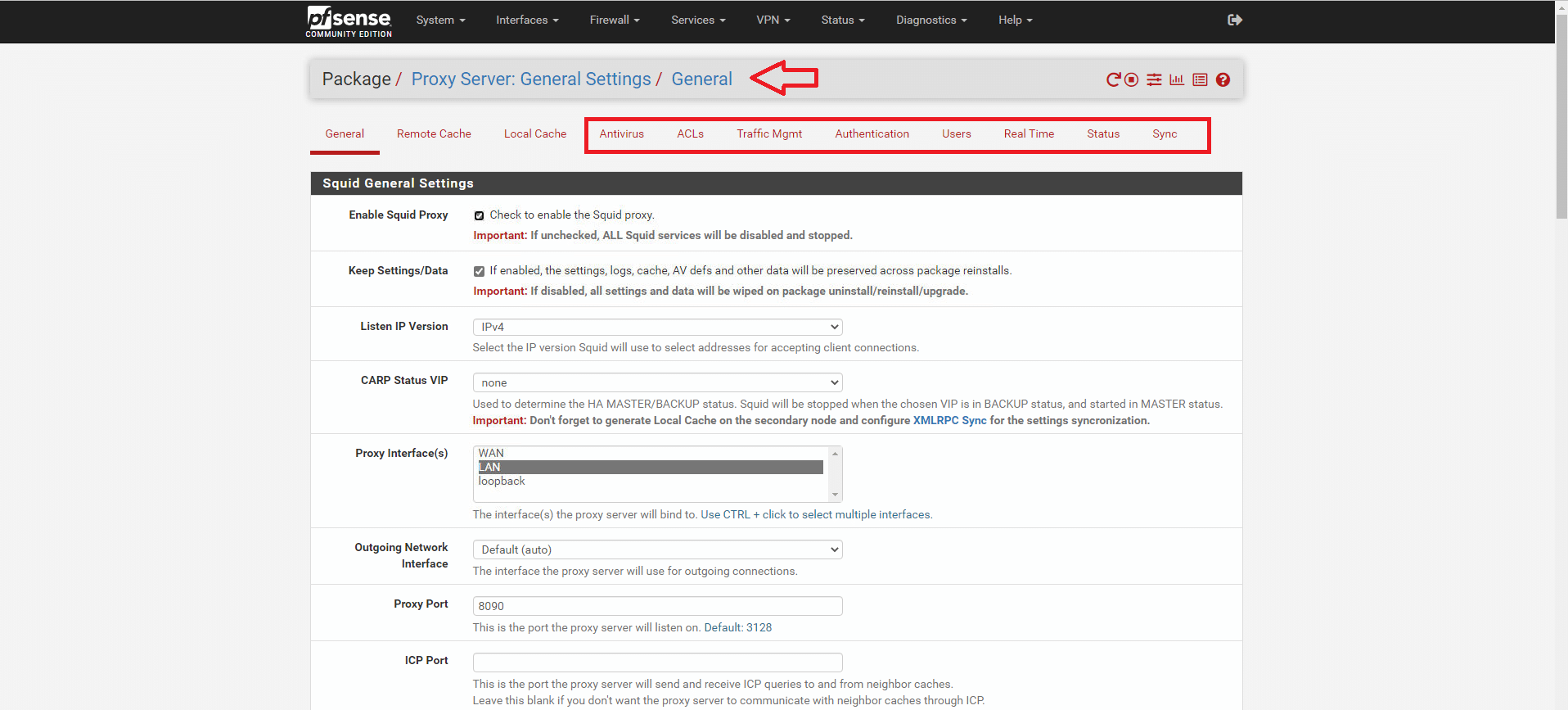The height and width of the screenshot is (710, 1568).
Task: Click the Proxy Interface(s) list up arrow
Action: pos(835,454)
